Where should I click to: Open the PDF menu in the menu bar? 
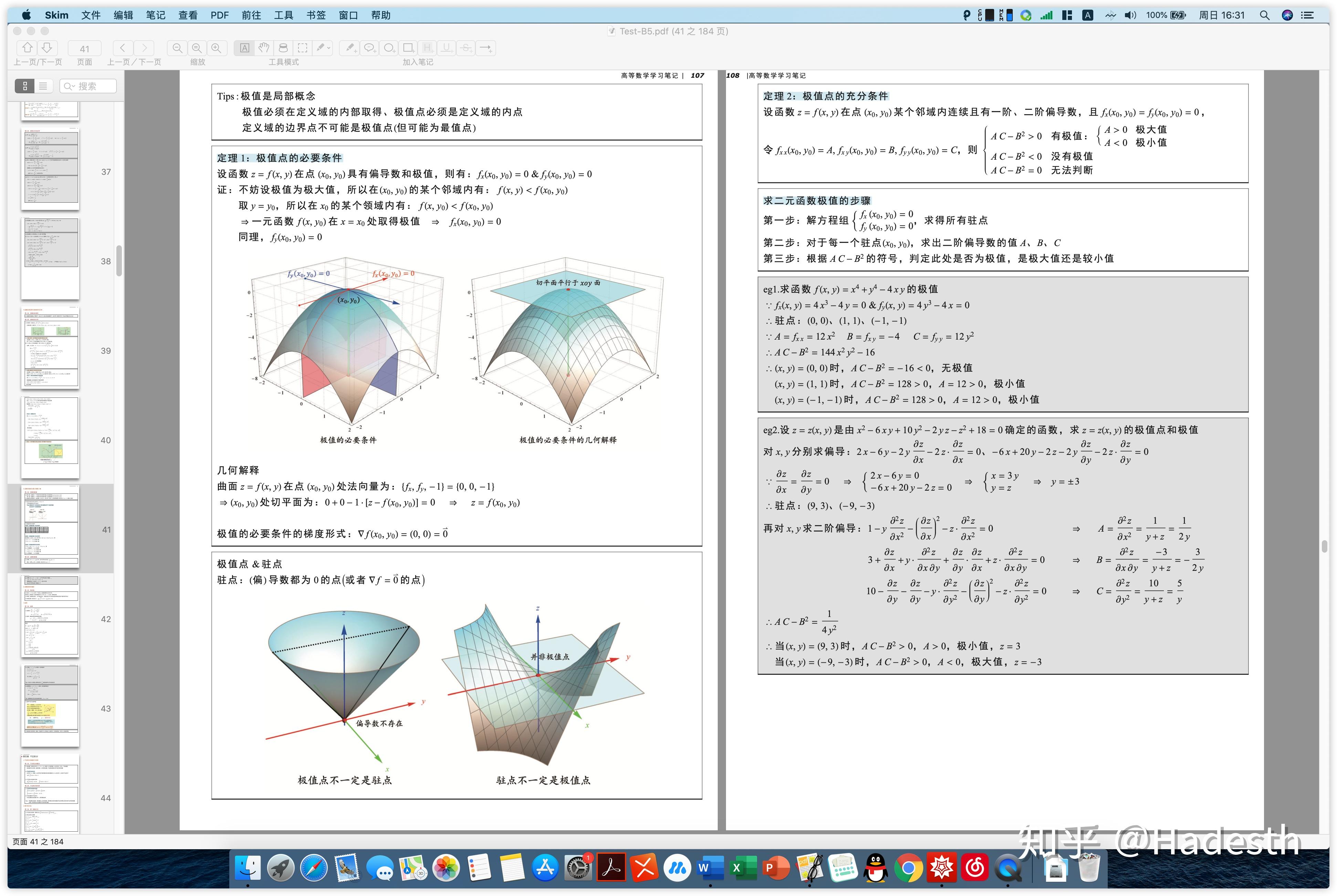(x=219, y=15)
